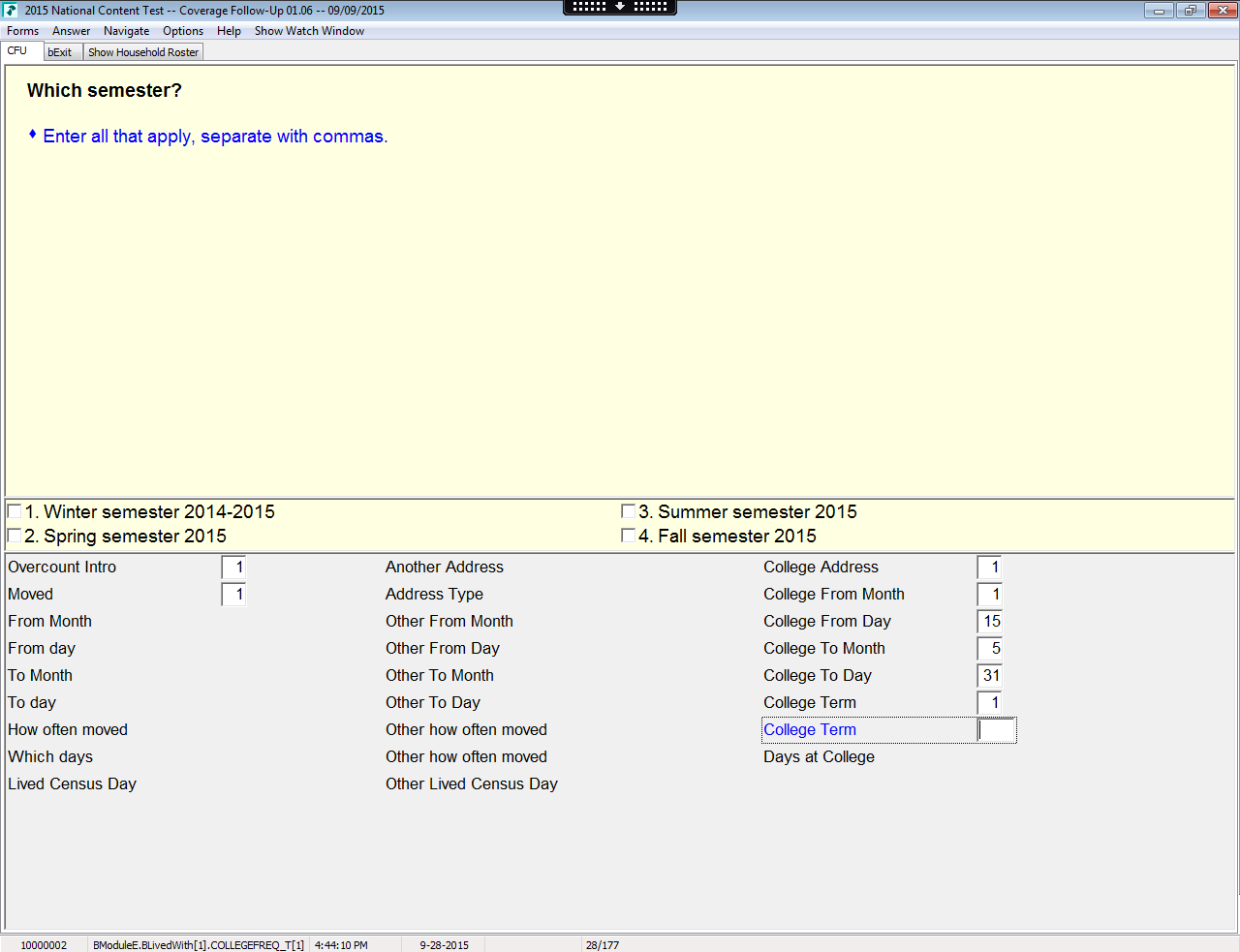Click the Other From Day label
1240x952 pixels.
443,649
